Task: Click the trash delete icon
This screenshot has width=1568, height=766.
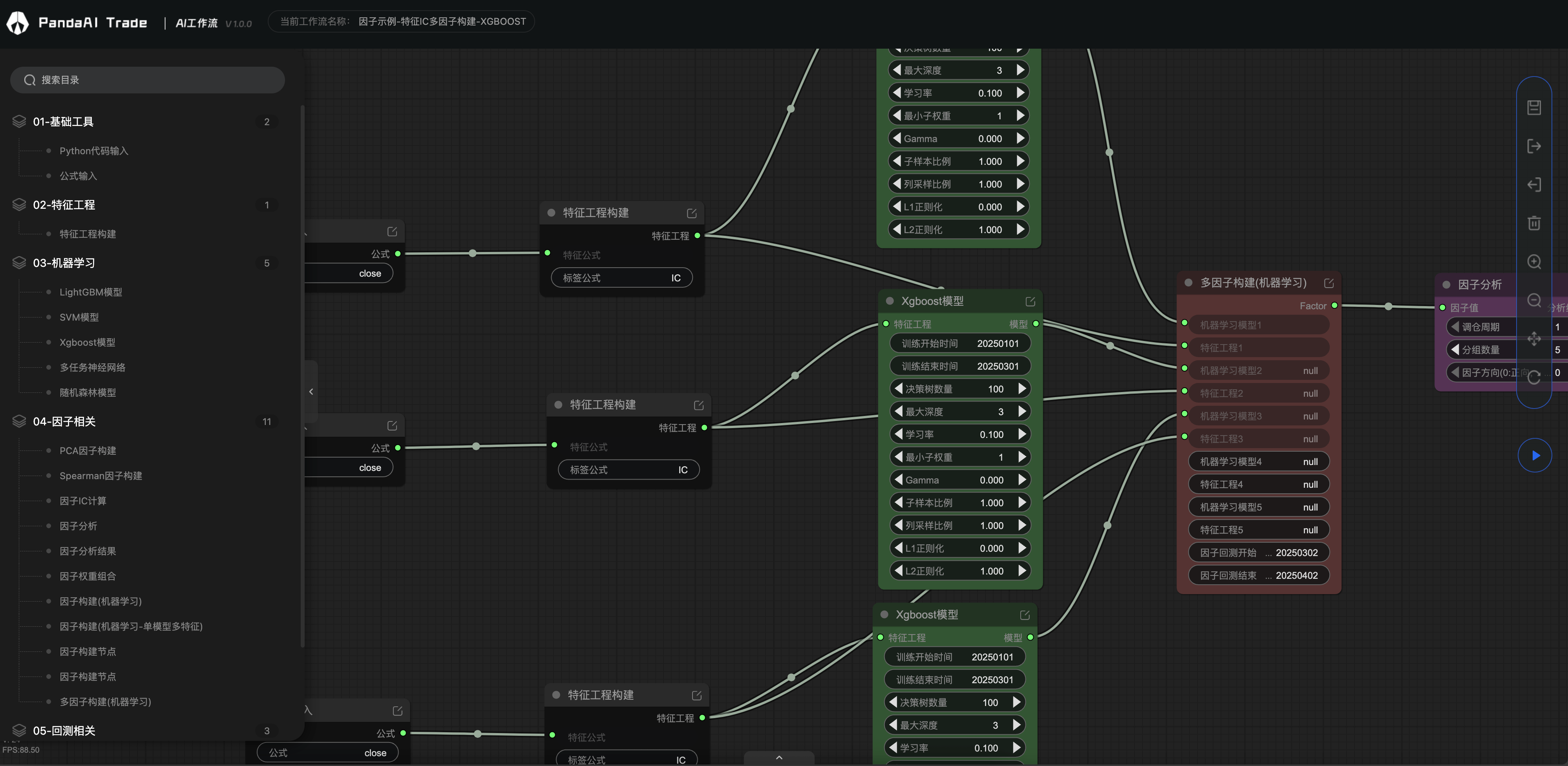Action: pyautogui.click(x=1533, y=223)
